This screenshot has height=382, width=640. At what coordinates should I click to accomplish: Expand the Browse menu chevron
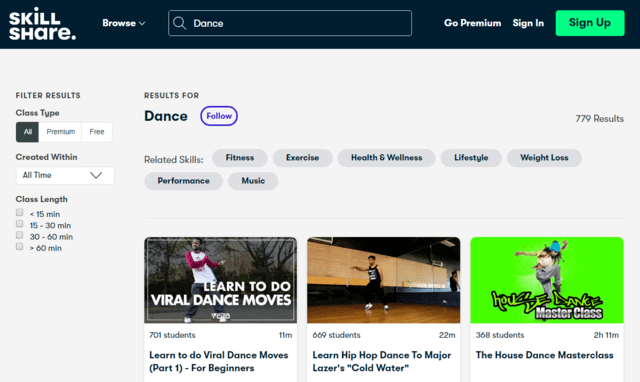pos(142,23)
